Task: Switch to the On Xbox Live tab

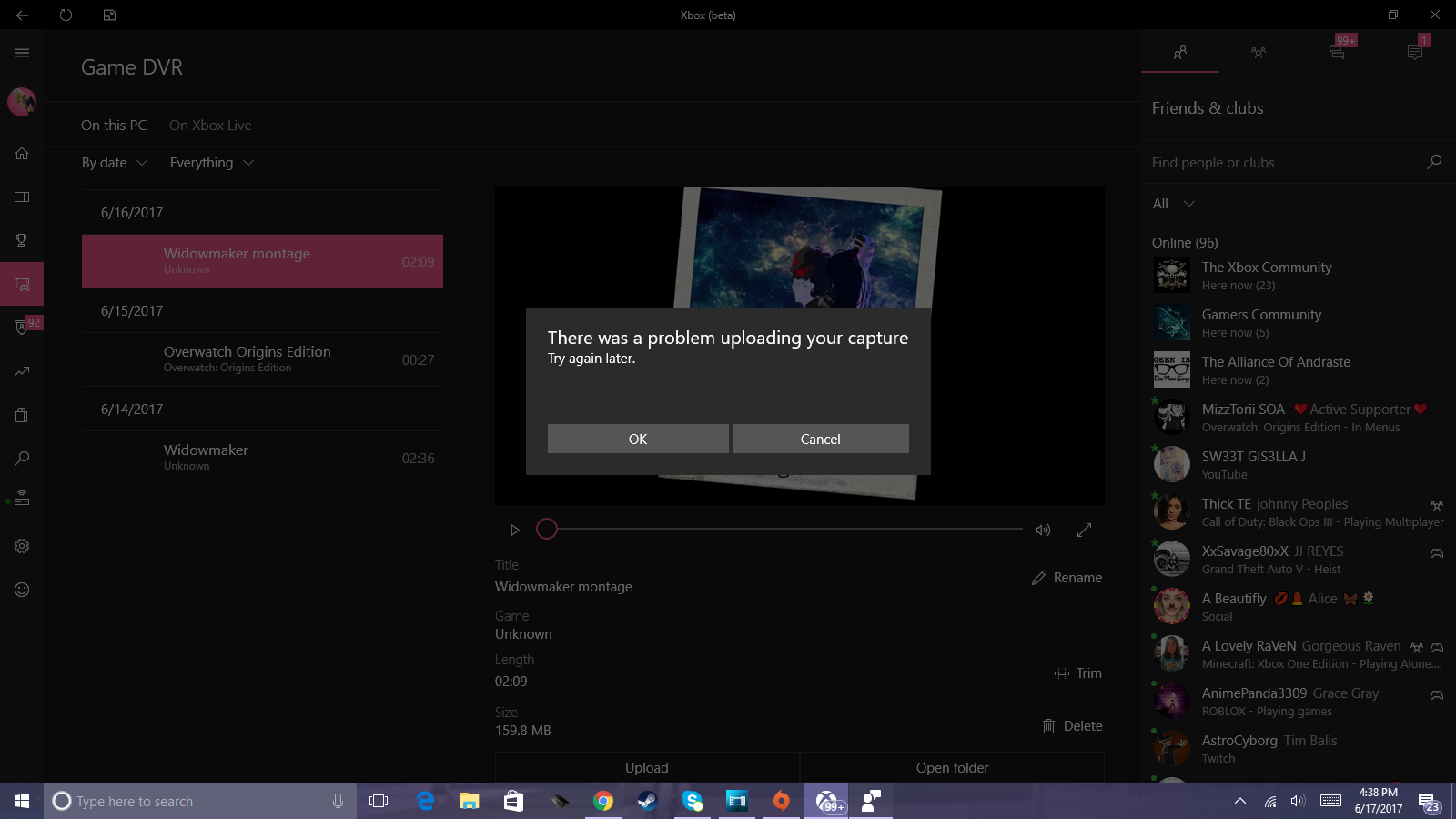Action: (x=210, y=126)
